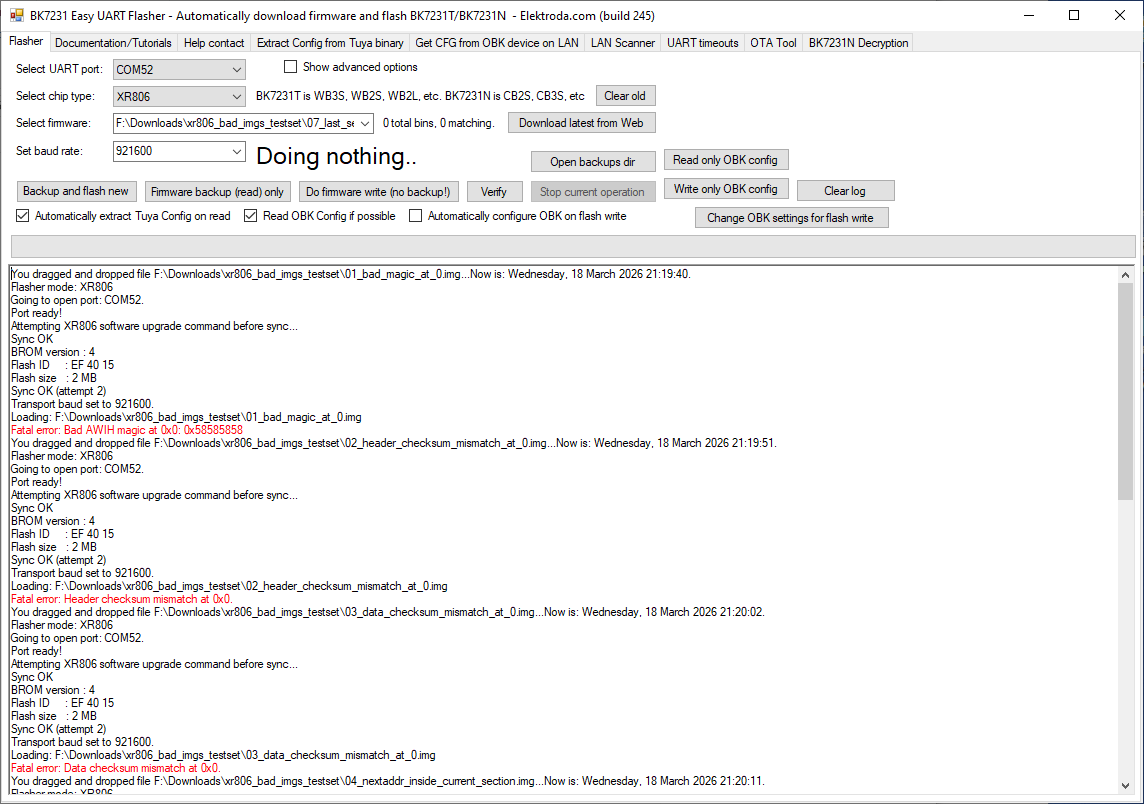Click Do firmware write (no backup!) button
This screenshot has height=804, width=1144.
pos(378,191)
